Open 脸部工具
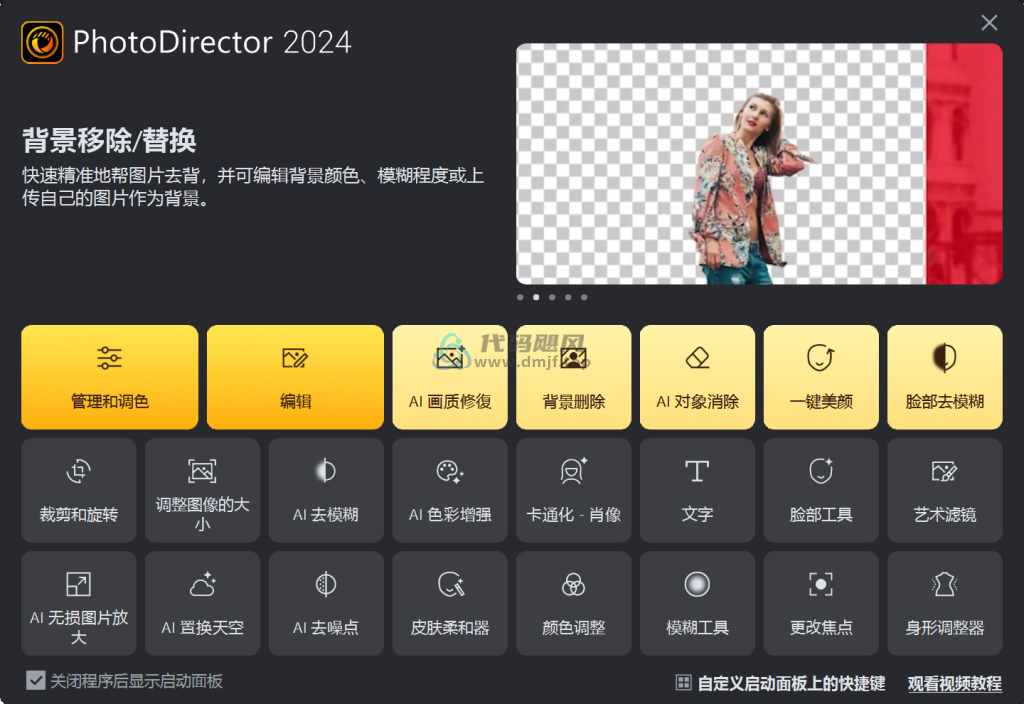This screenshot has height=704, width=1024. click(821, 490)
